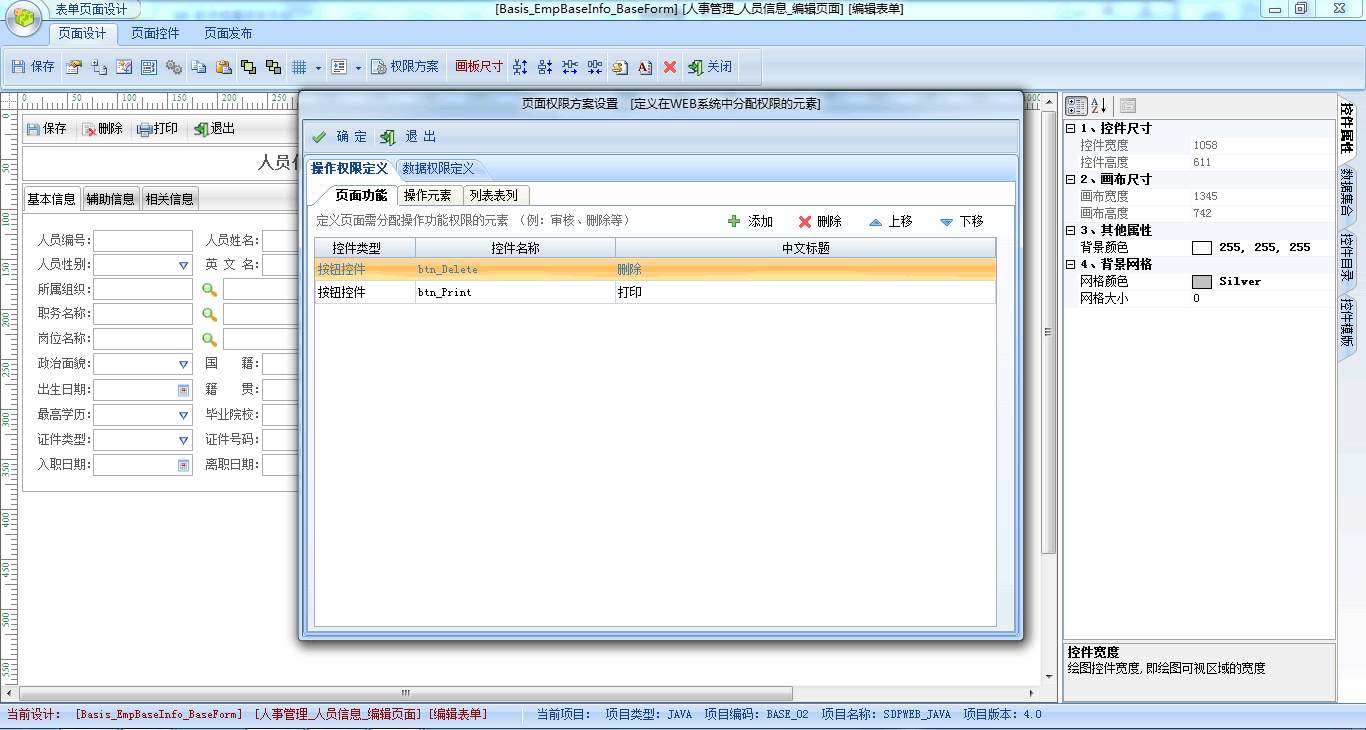
Task: Switch to 页面发布 ribbon tab
Action: (x=228, y=33)
